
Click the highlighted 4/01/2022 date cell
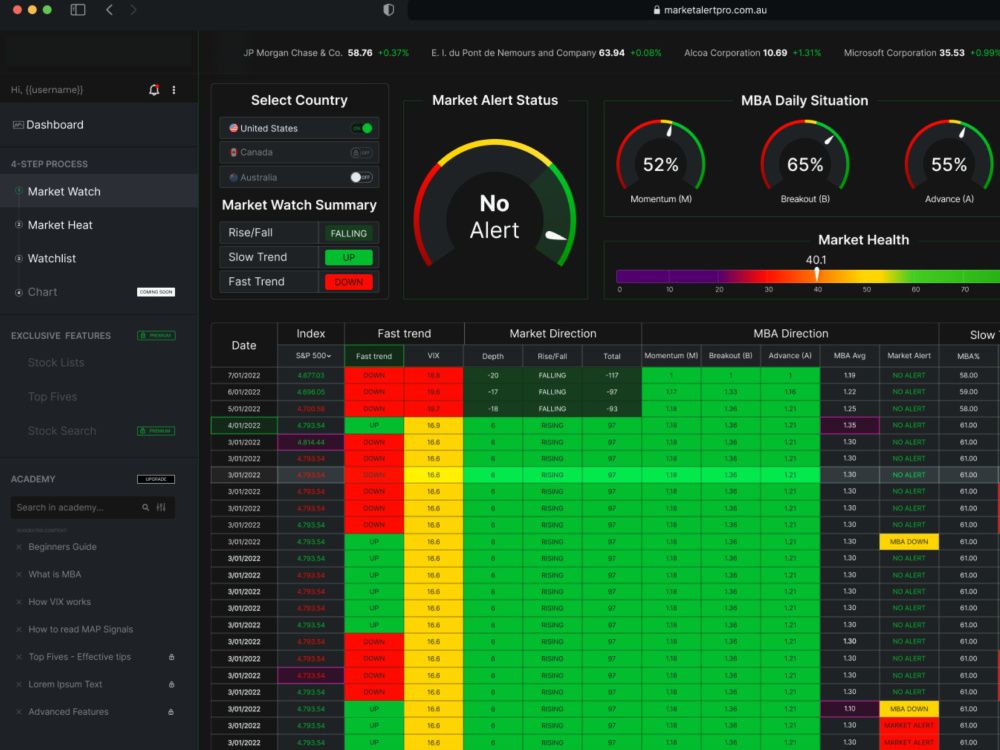click(x=244, y=425)
